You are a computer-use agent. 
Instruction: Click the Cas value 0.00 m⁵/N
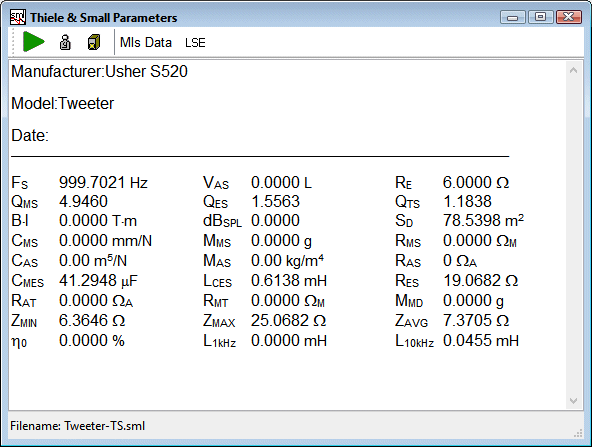93,260
